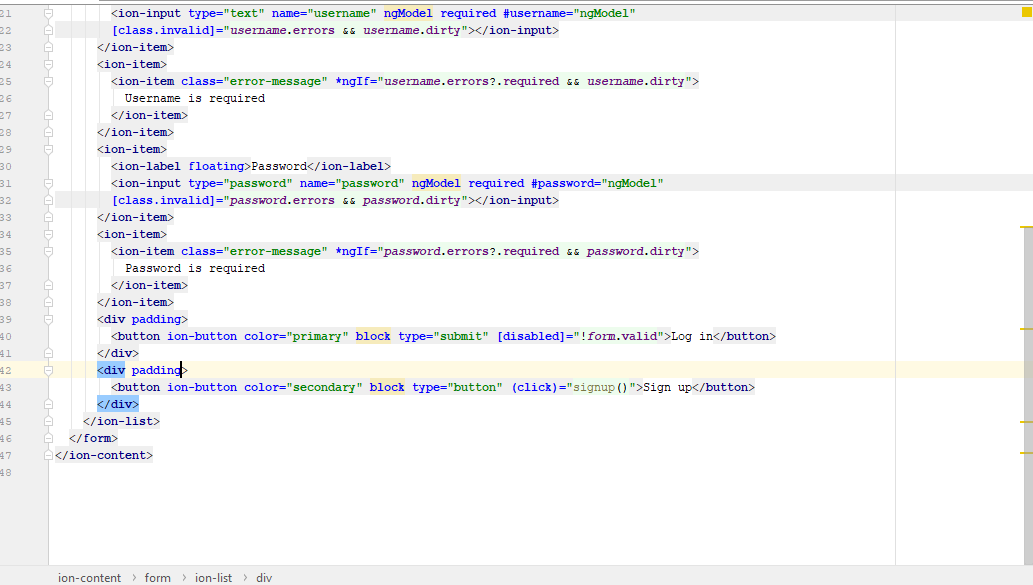This screenshot has height=585, width=1033.
Task: Place cursor on the highlighted ngModel attribute on line 21
Action: [x=410, y=13]
